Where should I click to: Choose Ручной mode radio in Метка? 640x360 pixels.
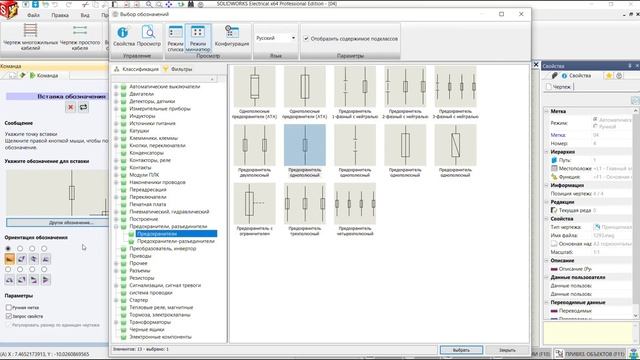(595, 126)
